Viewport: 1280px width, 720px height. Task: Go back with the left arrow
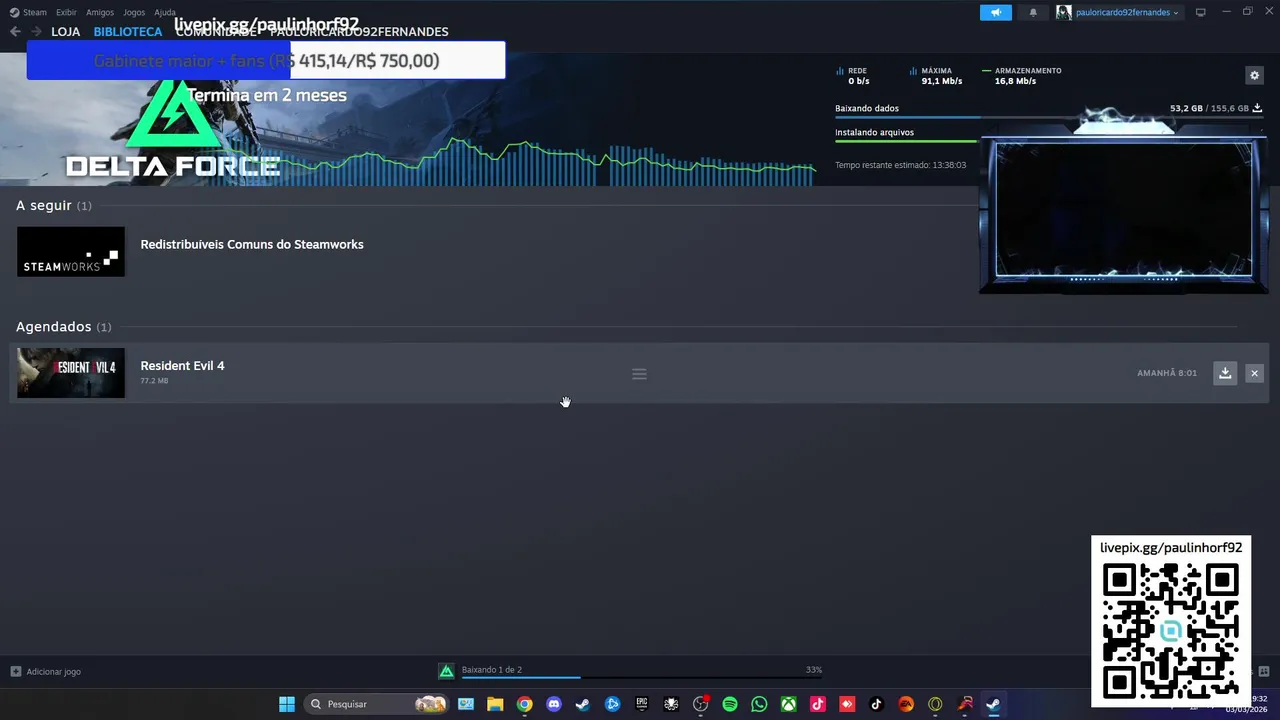pyautogui.click(x=15, y=32)
